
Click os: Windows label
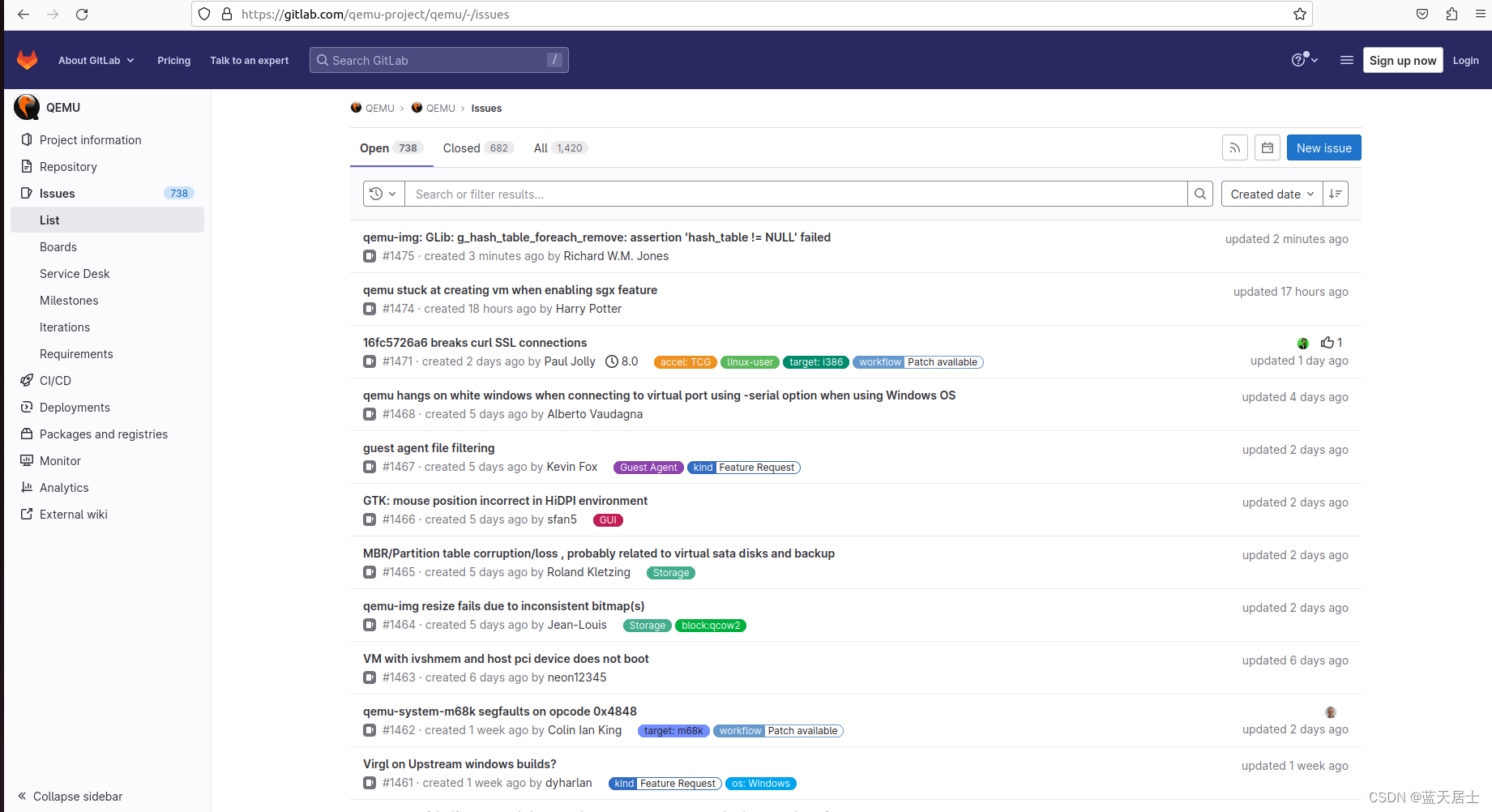tap(761, 784)
